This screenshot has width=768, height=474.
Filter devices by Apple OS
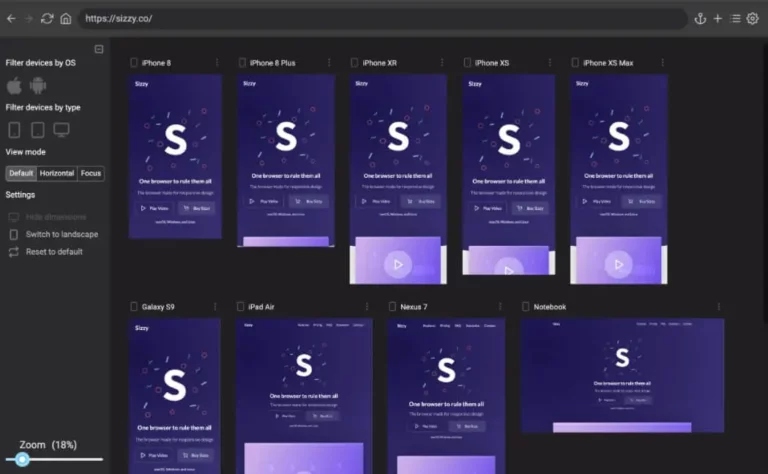coord(14,86)
